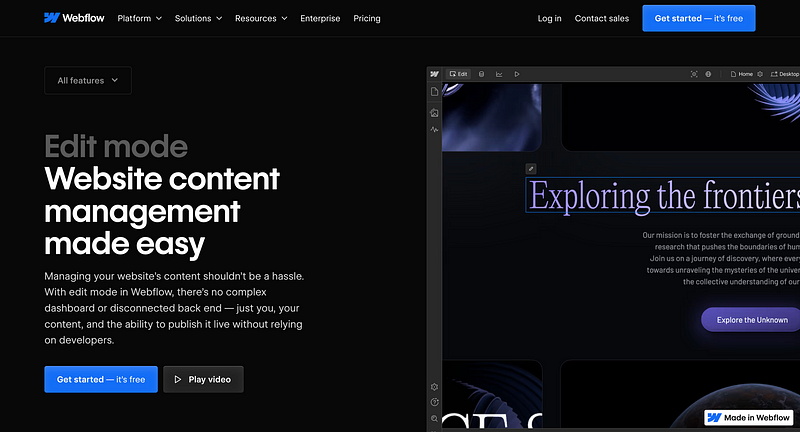Screen dimensions: 800x432
Task: Click the hero Get started — it's free button
Action: 101,379
